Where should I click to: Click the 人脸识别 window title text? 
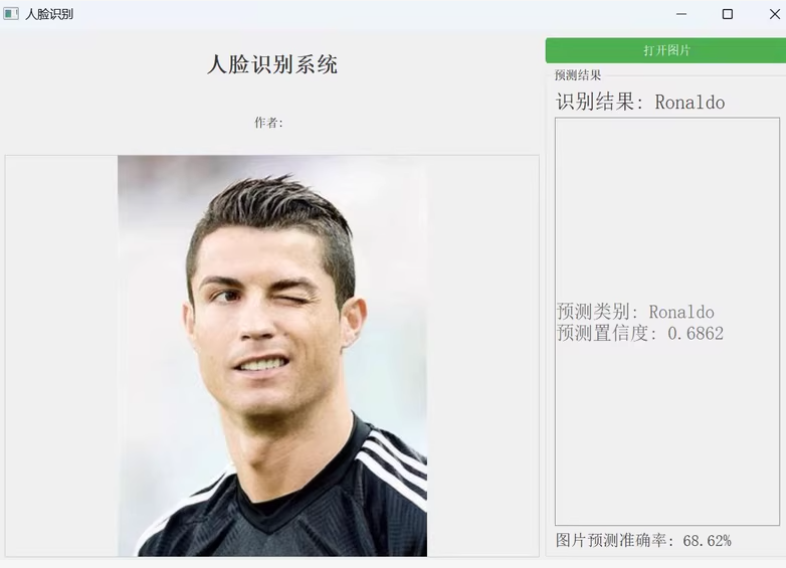tap(49, 14)
